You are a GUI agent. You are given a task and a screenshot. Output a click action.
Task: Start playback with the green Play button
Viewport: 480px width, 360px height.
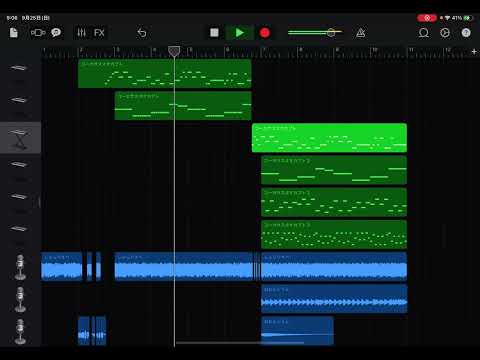(x=239, y=33)
